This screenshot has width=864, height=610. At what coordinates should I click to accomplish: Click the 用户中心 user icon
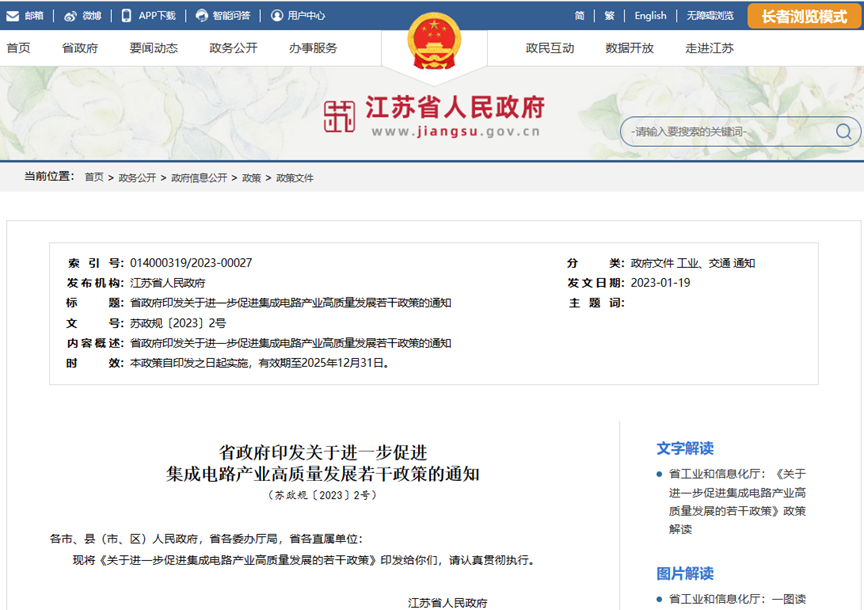coord(277,15)
